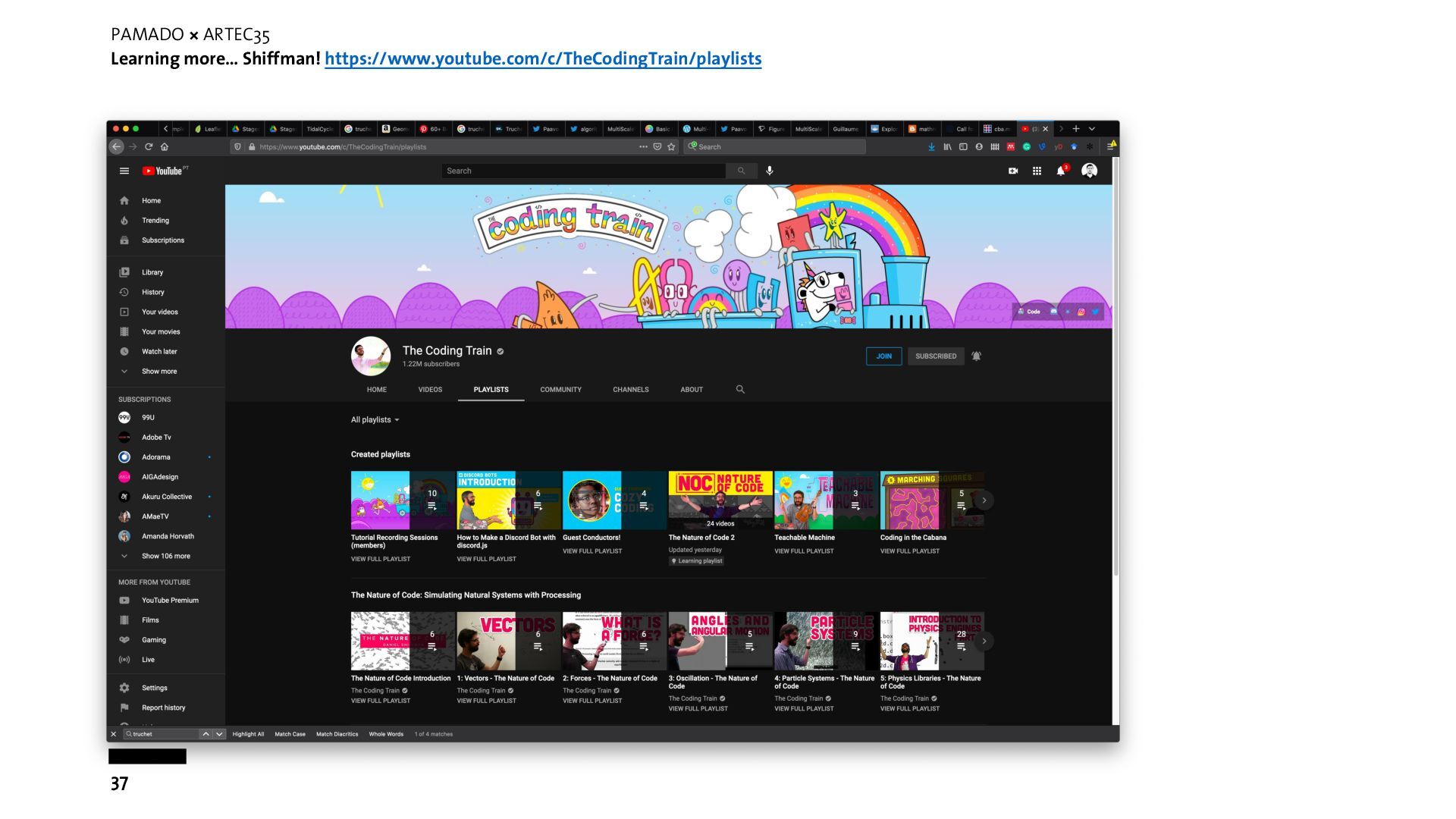Image resolution: width=1456 pixels, height=819 pixels.
Task: Advance Created playlists row with right arrow
Action: tap(984, 500)
